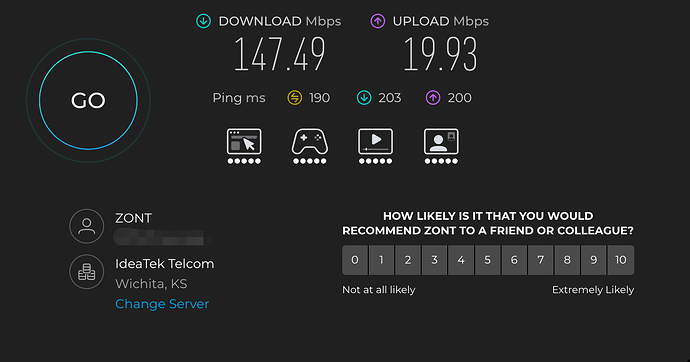Click the video chat rating icon
This screenshot has height=362, width=690.
[441, 146]
